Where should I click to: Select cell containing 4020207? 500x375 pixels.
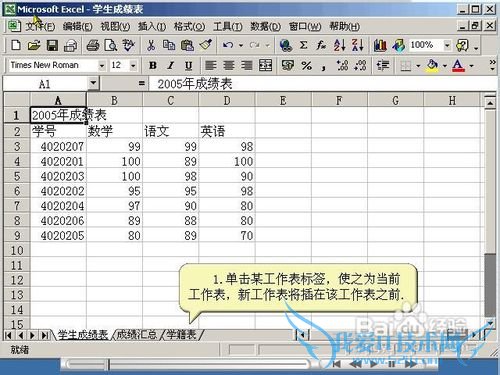click(x=58, y=146)
